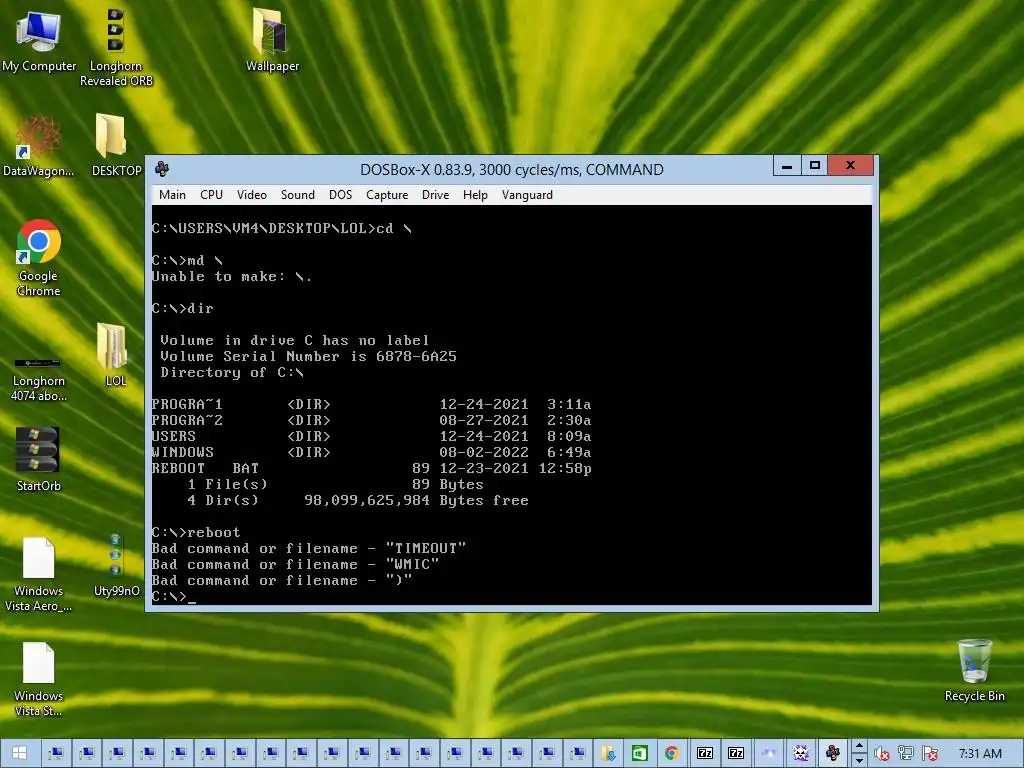Screen dimensions: 1024x768
Task: Click the 'Bad command or filename - "TIMEOUT"' line
Action: (x=309, y=548)
